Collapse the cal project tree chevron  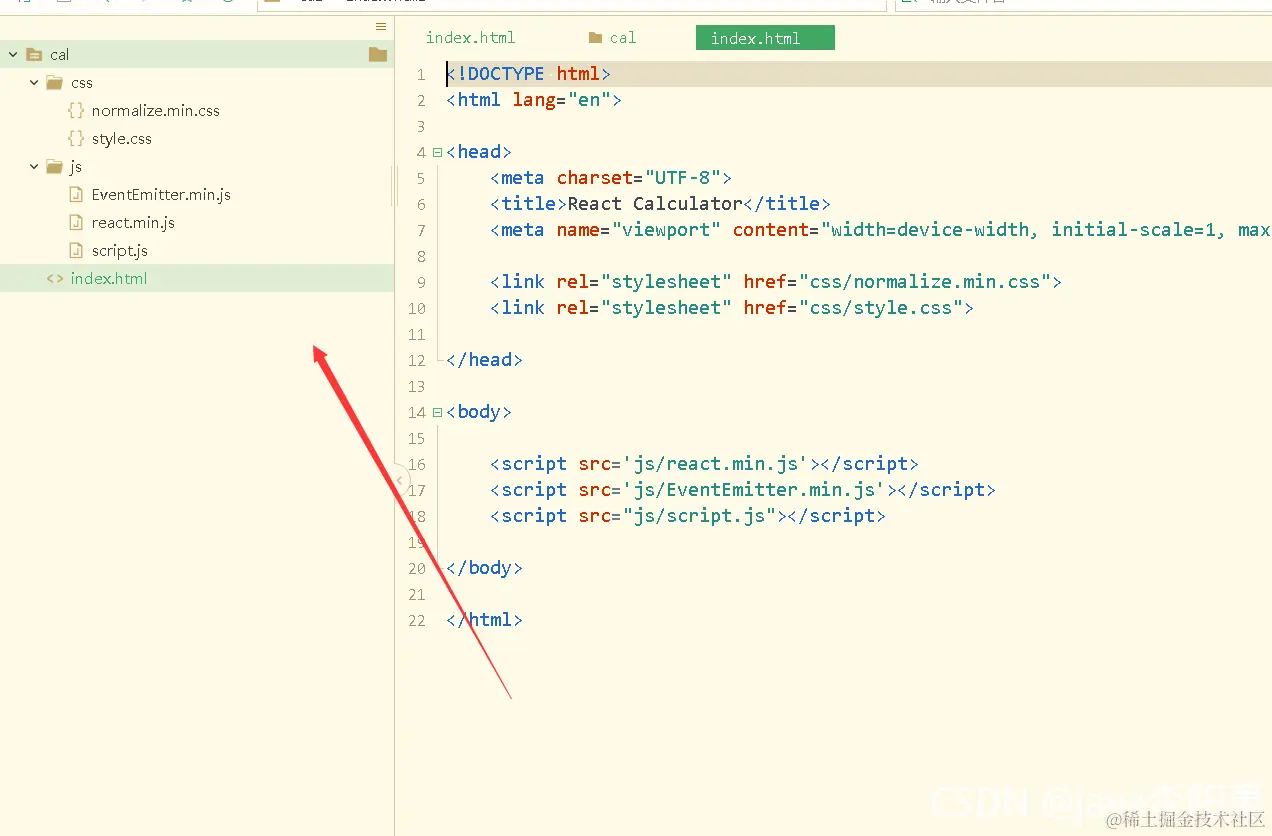13,55
